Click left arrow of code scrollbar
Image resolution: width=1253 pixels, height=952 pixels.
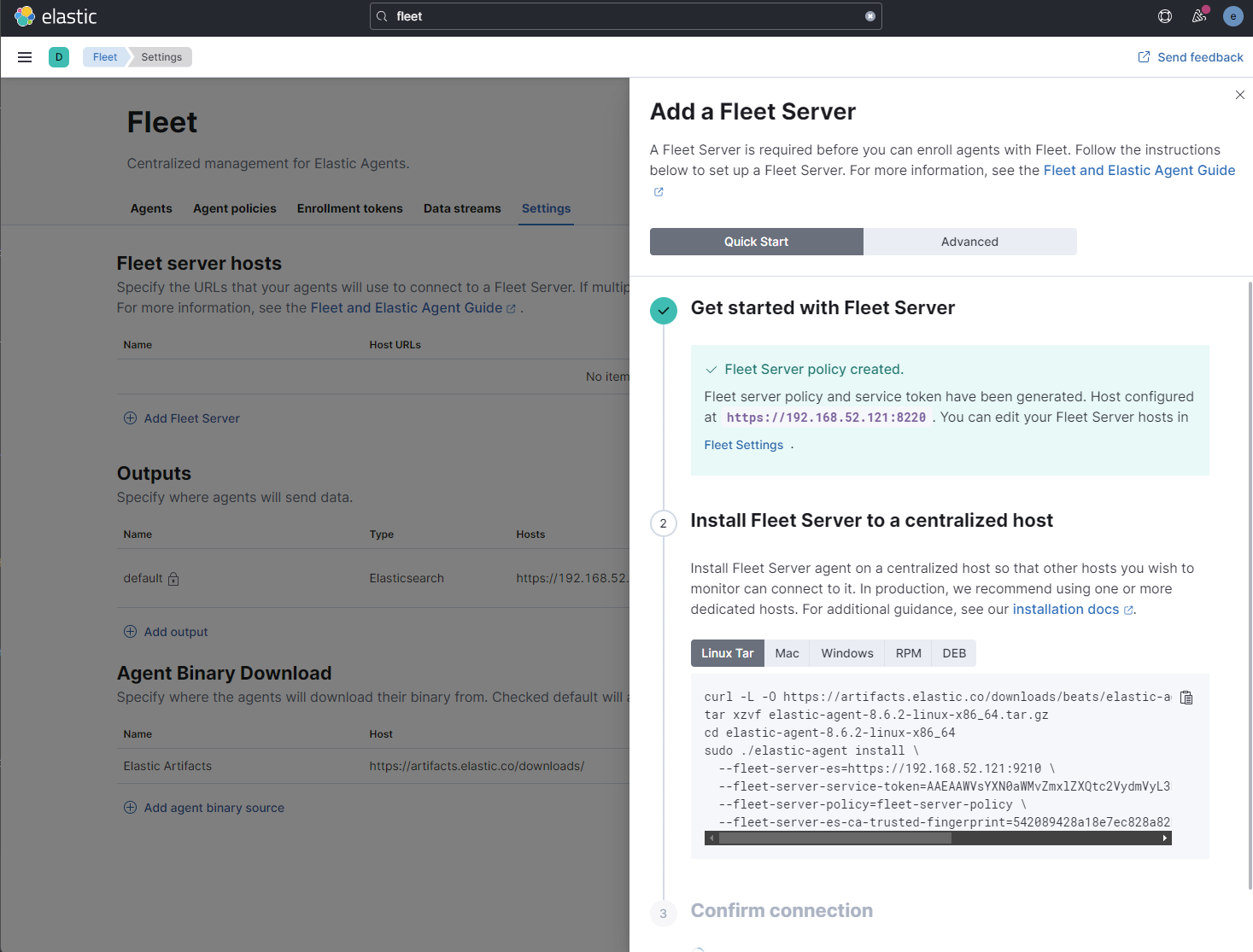click(711, 838)
